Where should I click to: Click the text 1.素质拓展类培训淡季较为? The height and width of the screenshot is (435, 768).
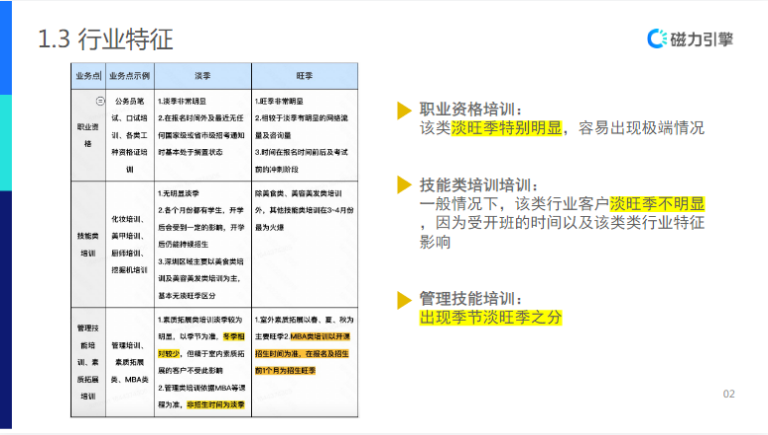coord(200,320)
